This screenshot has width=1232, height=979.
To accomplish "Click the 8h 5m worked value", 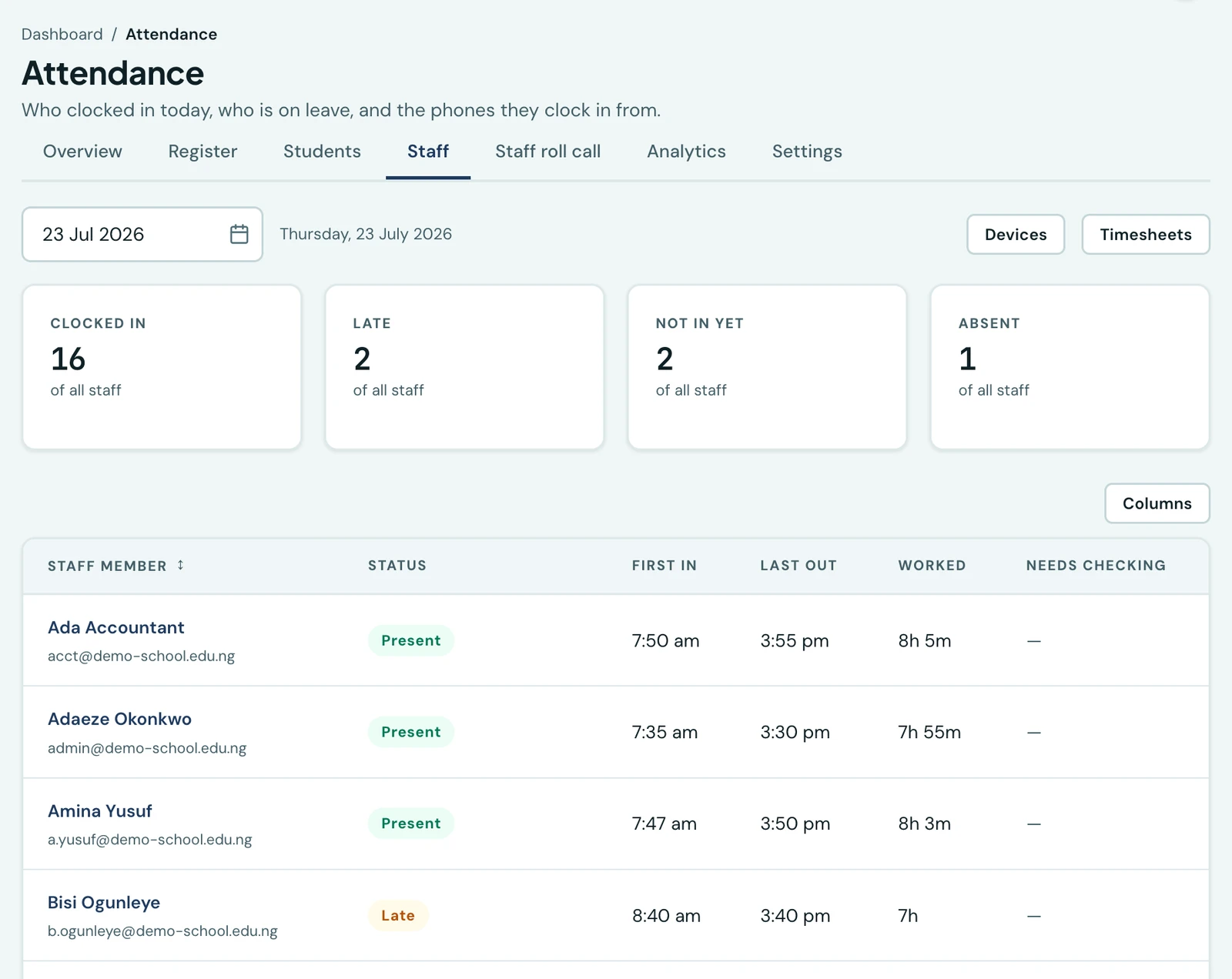I will coord(925,640).
